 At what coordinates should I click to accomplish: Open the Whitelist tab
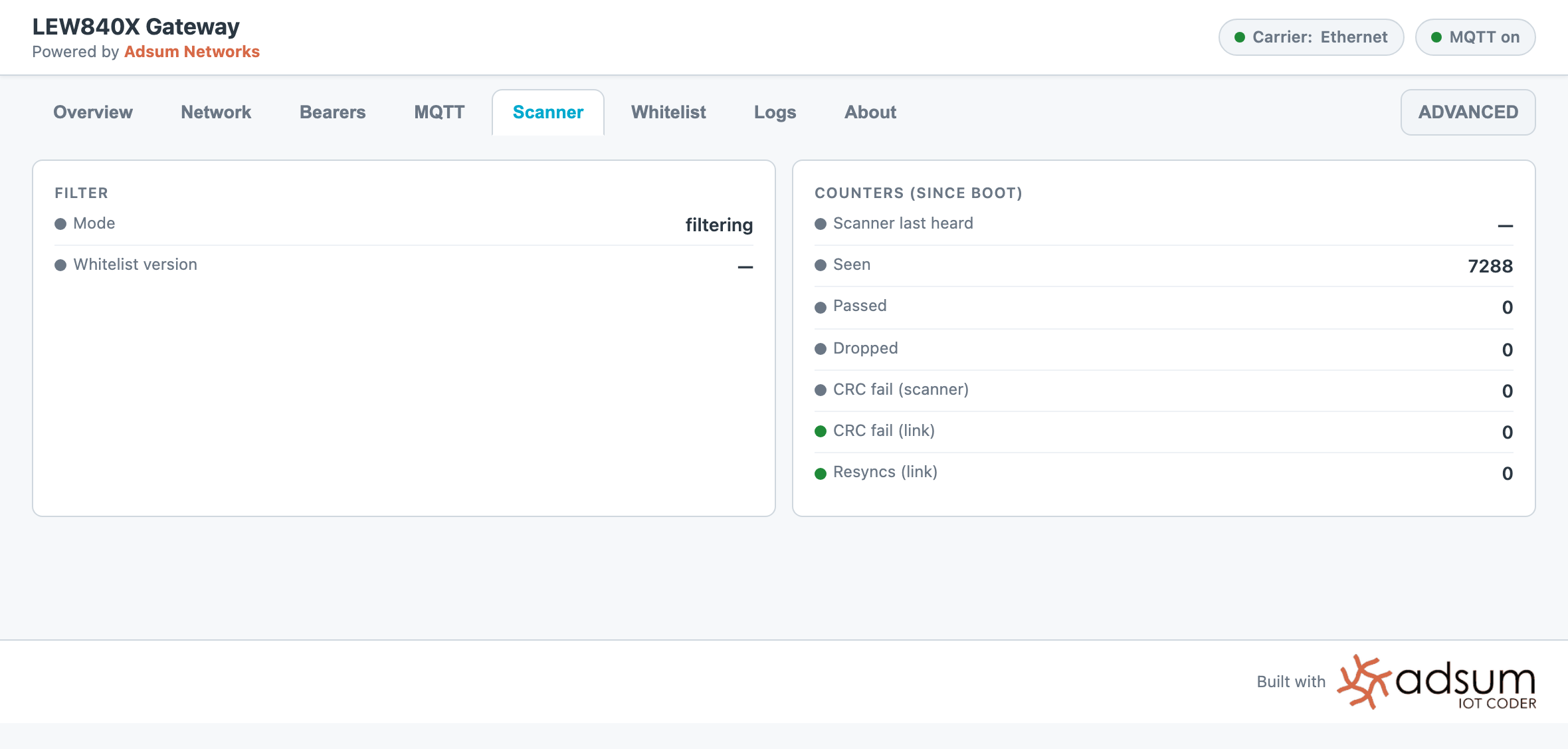(668, 112)
